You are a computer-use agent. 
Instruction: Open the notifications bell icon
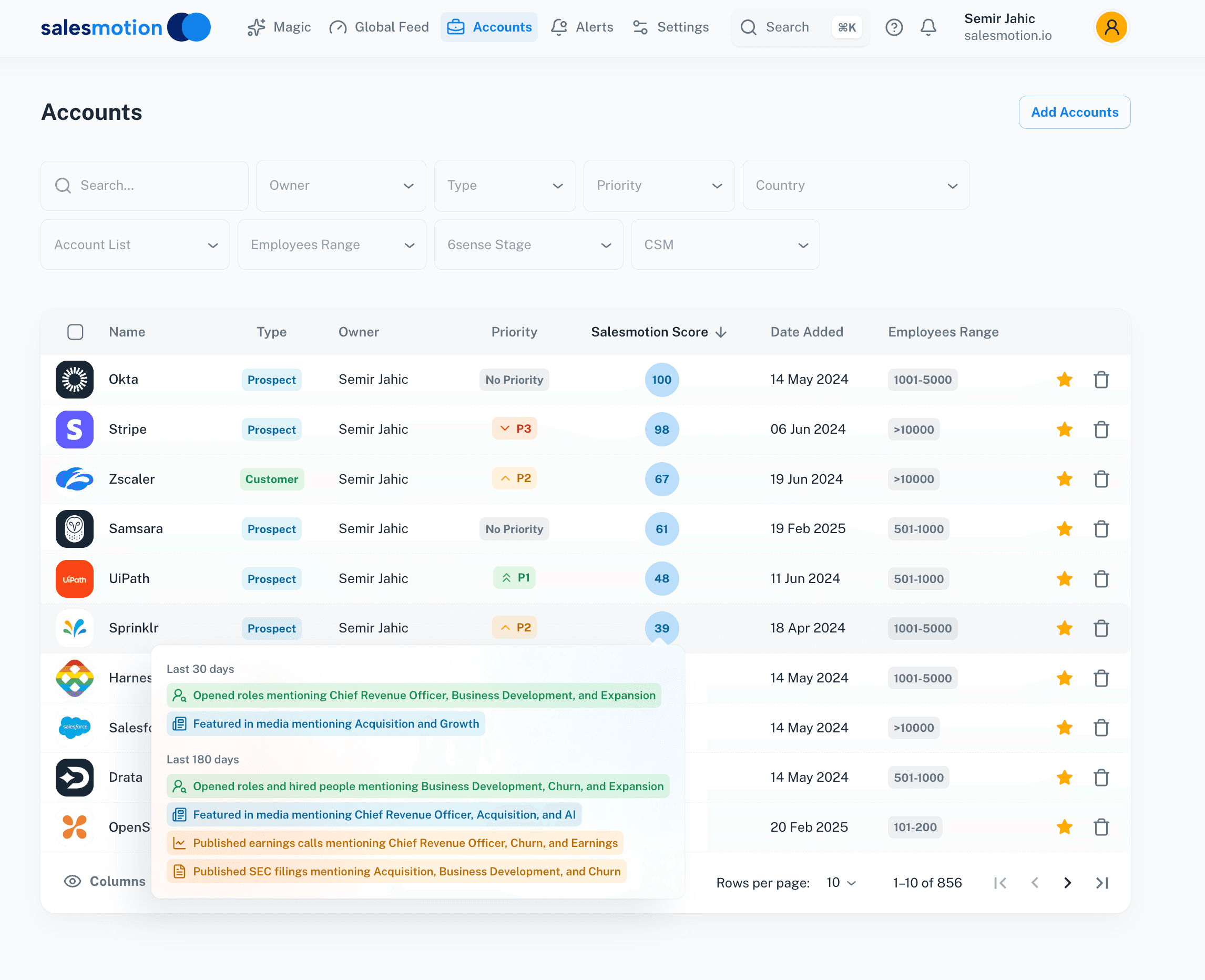point(928,27)
